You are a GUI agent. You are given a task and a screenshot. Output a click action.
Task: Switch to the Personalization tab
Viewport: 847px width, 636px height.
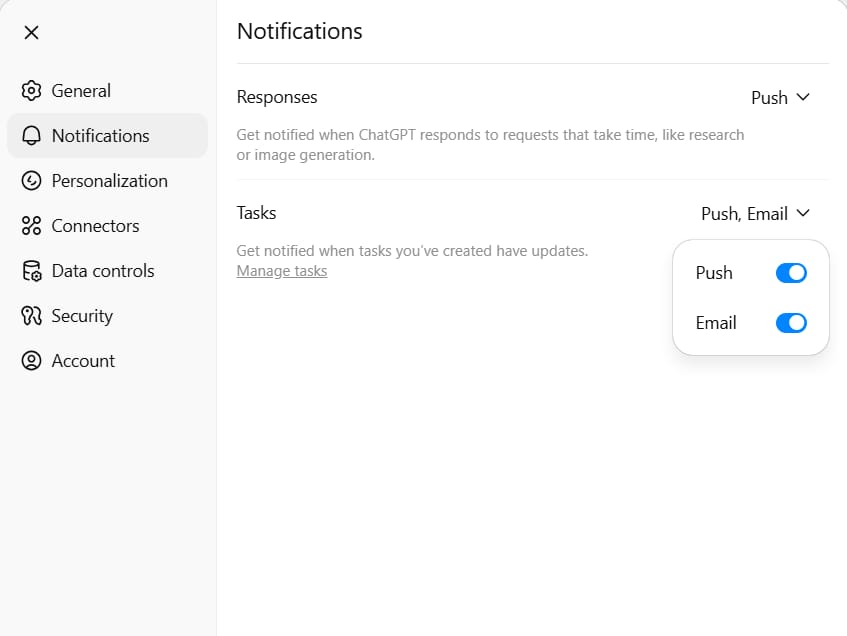(x=107, y=180)
